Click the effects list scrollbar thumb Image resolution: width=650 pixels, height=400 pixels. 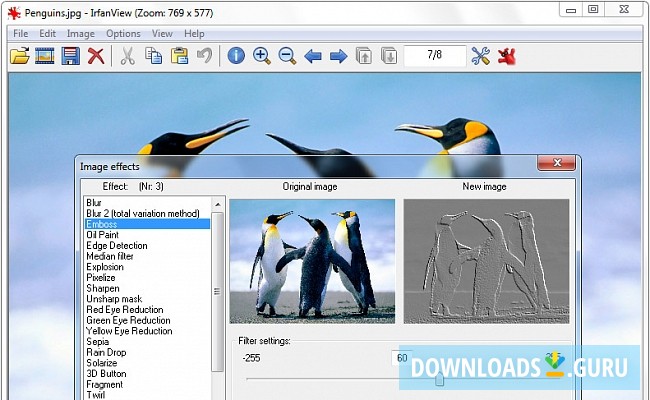[x=218, y=292]
